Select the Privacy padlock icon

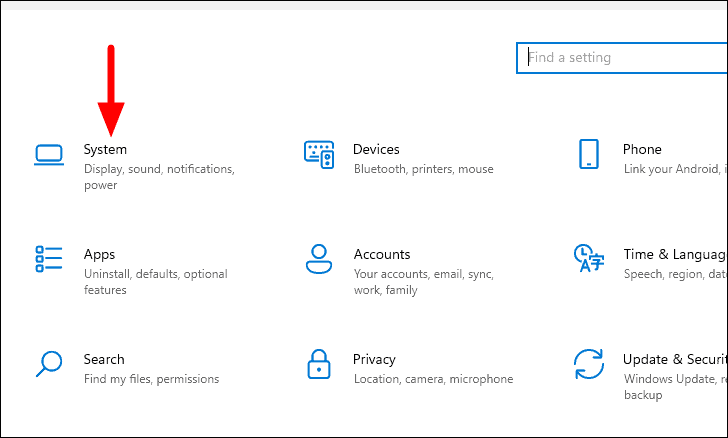(318, 364)
